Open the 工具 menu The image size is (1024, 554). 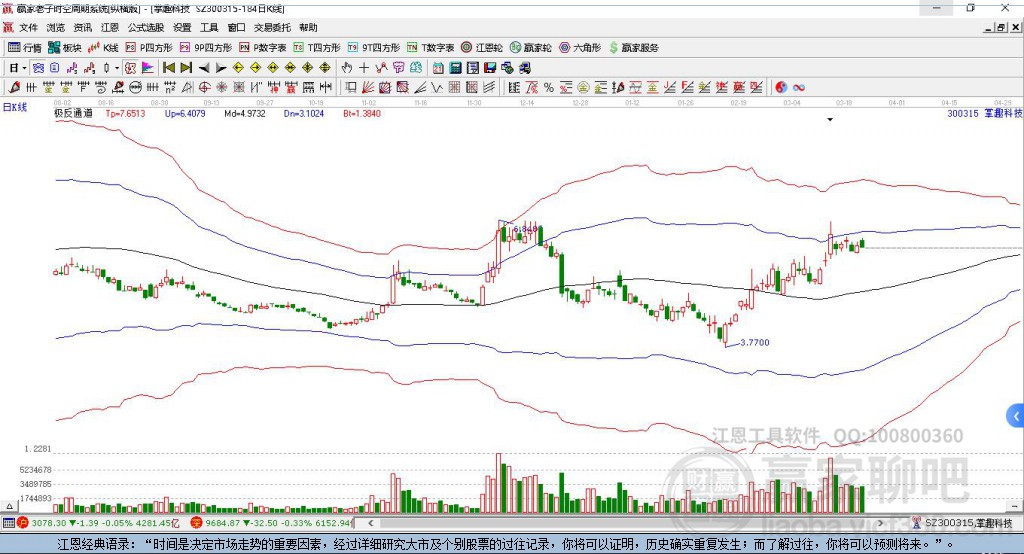click(209, 27)
